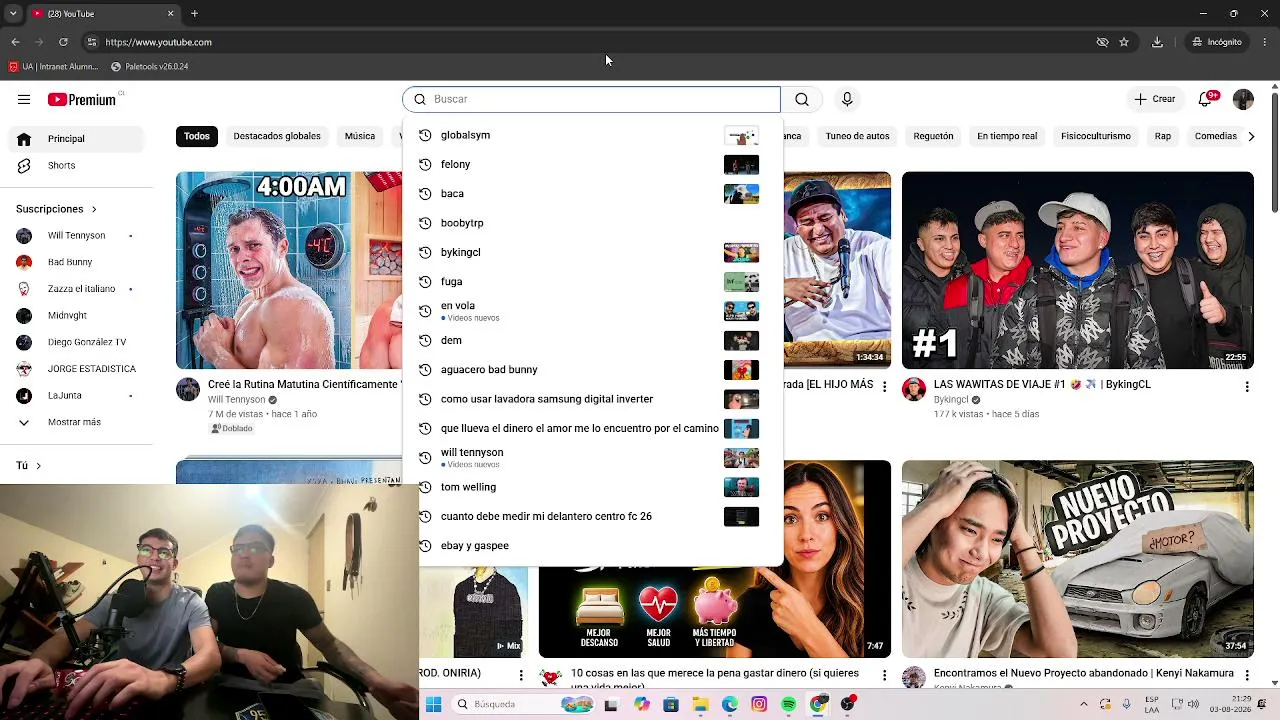1280x720 pixels.
Task: Open Shorts in the sidebar
Action: pos(78,165)
